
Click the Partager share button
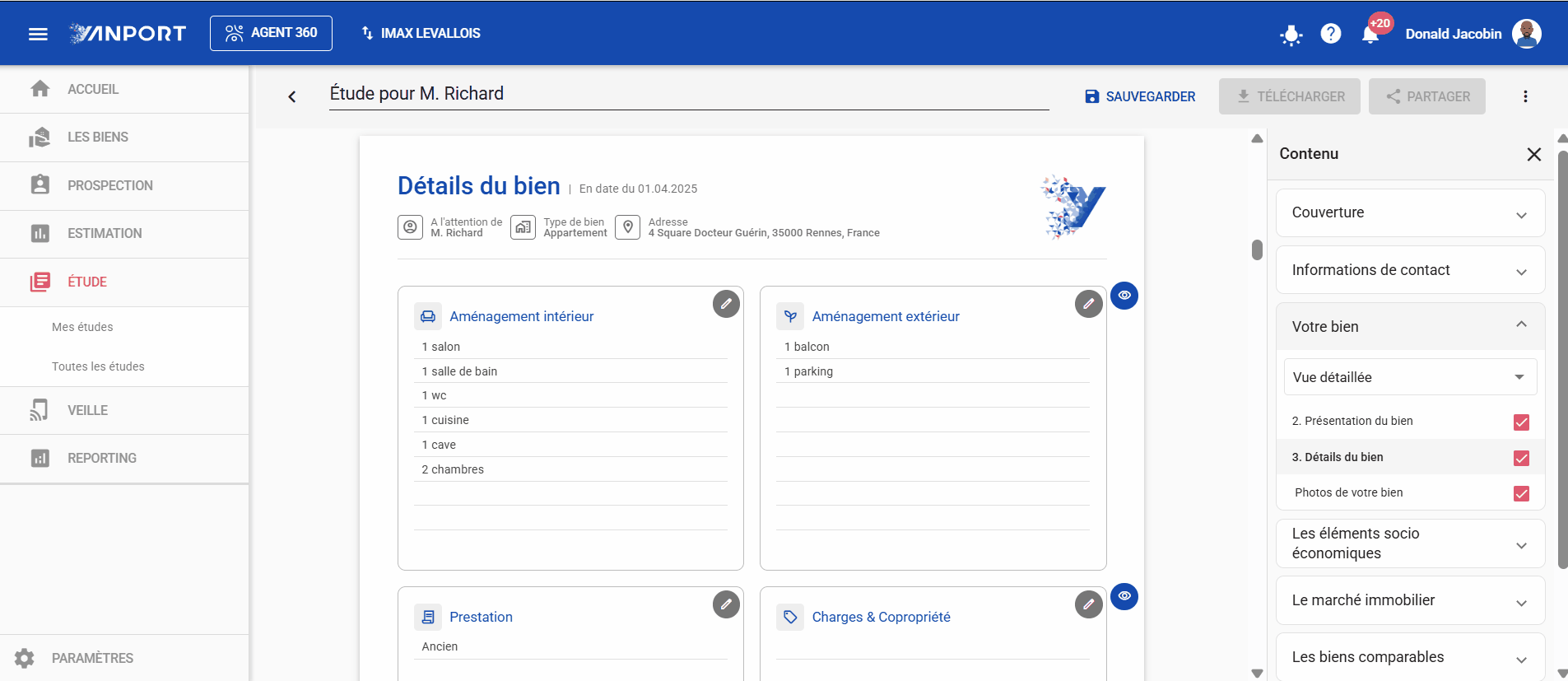1427,96
